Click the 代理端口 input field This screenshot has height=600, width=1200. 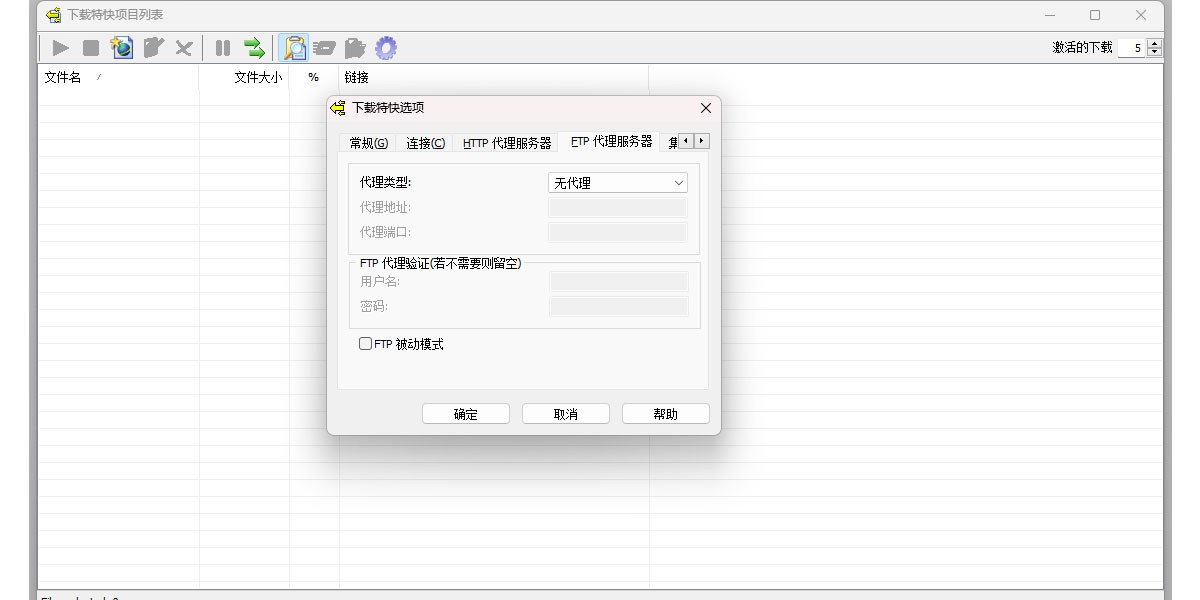tap(618, 232)
